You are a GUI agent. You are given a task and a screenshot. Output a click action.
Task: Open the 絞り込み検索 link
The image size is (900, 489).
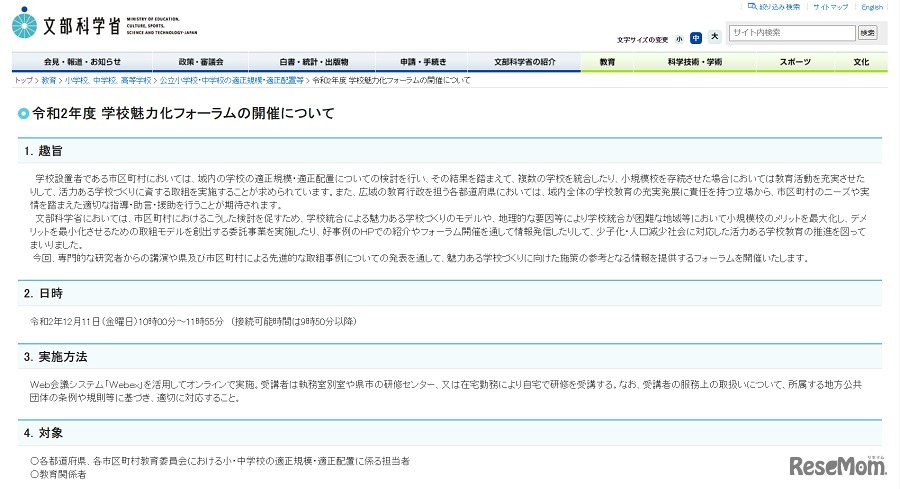tap(774, 7)
